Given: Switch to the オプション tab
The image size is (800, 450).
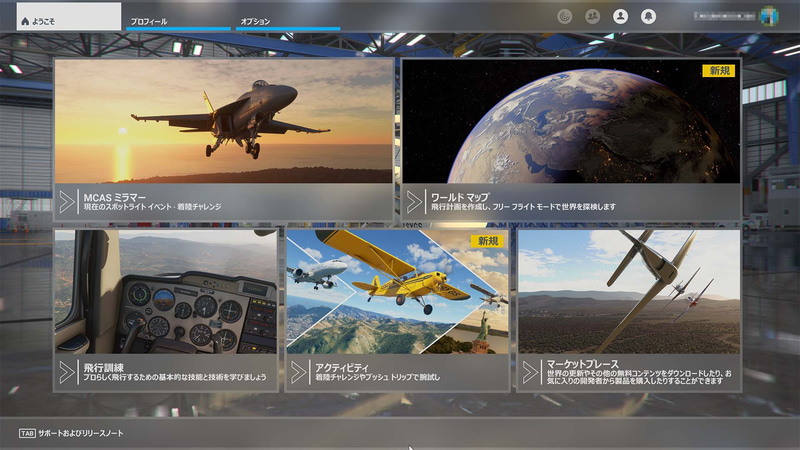Looking at the screenshot, I should [288, 21].
